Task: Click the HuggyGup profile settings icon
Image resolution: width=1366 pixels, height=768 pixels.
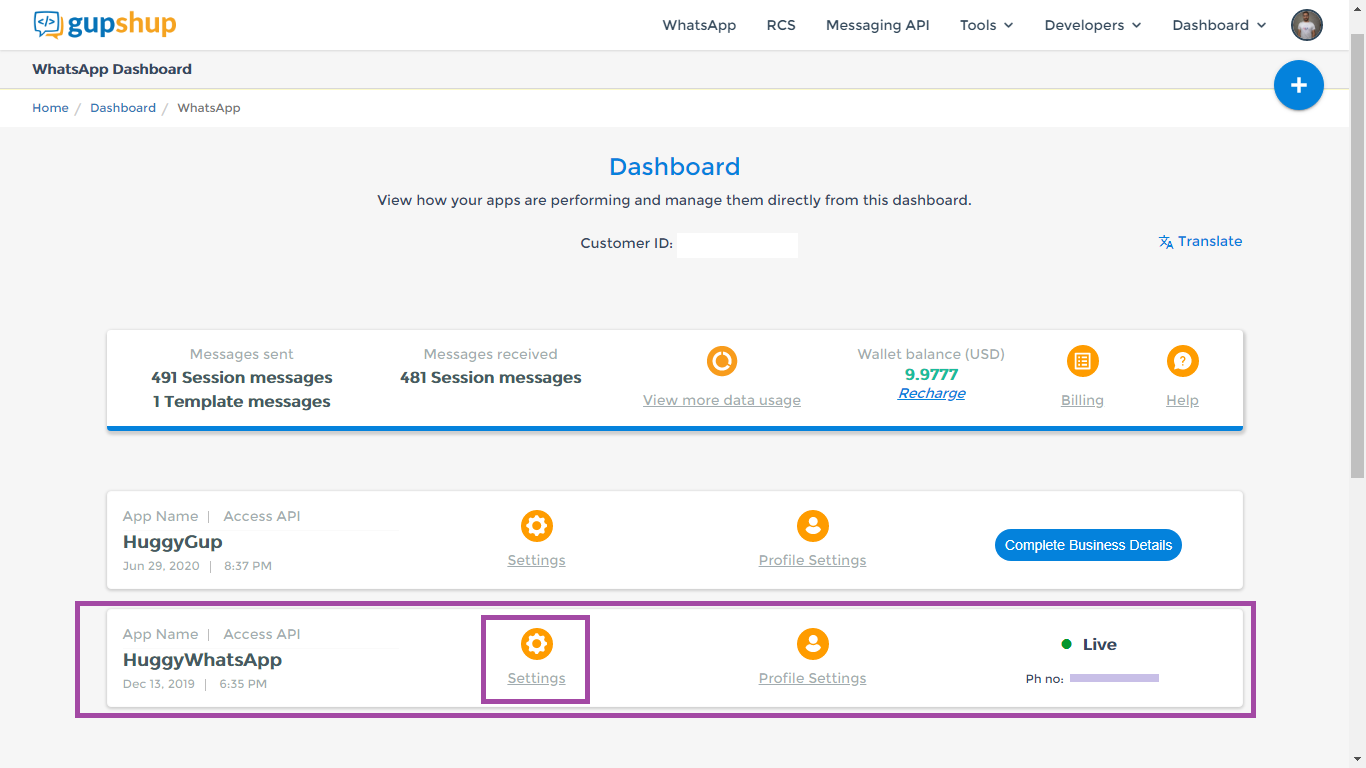Action: click(813, 526)
